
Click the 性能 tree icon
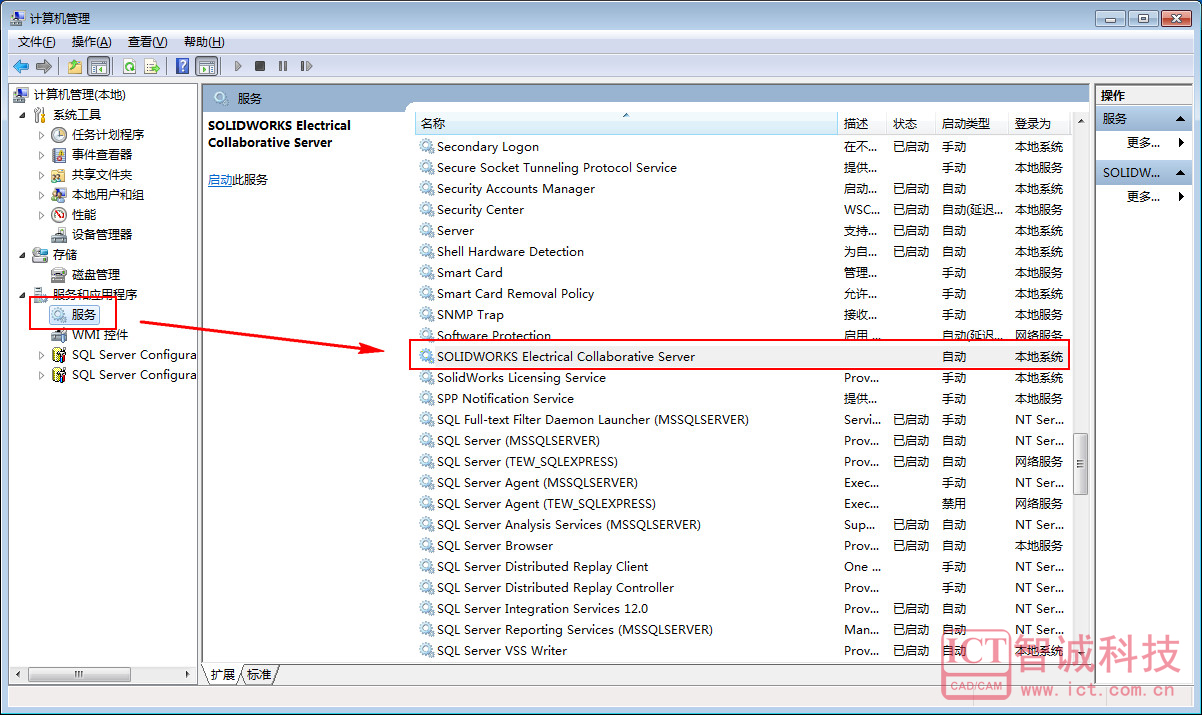point(59,214)
